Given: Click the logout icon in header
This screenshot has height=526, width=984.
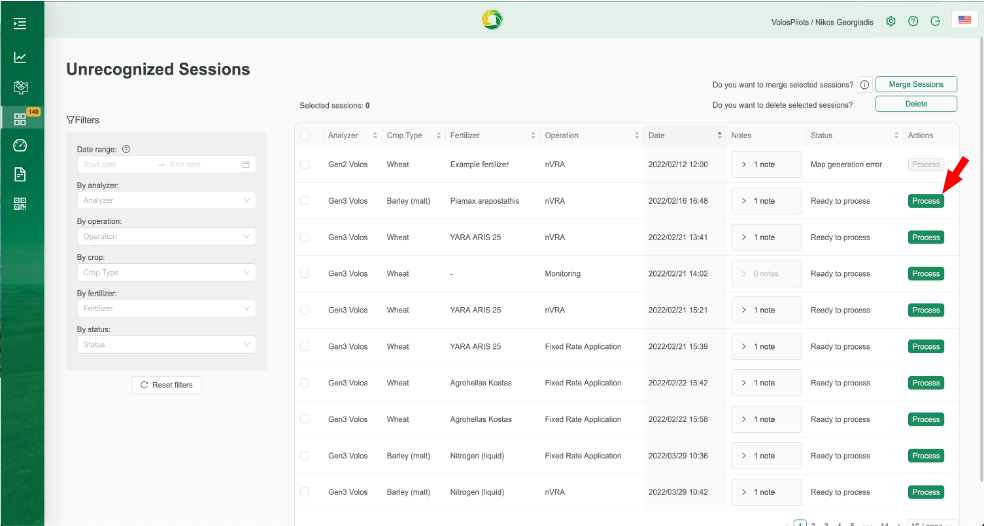Looking at the screenshot, I should point(935,21).
